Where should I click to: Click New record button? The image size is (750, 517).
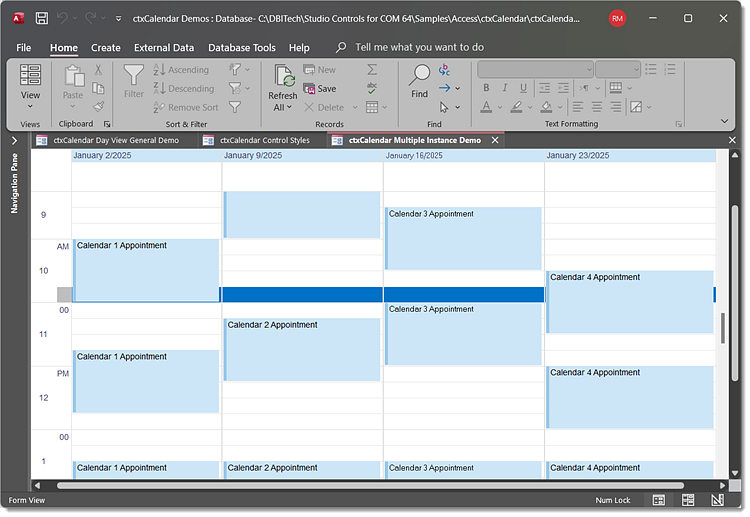[319, 70]
